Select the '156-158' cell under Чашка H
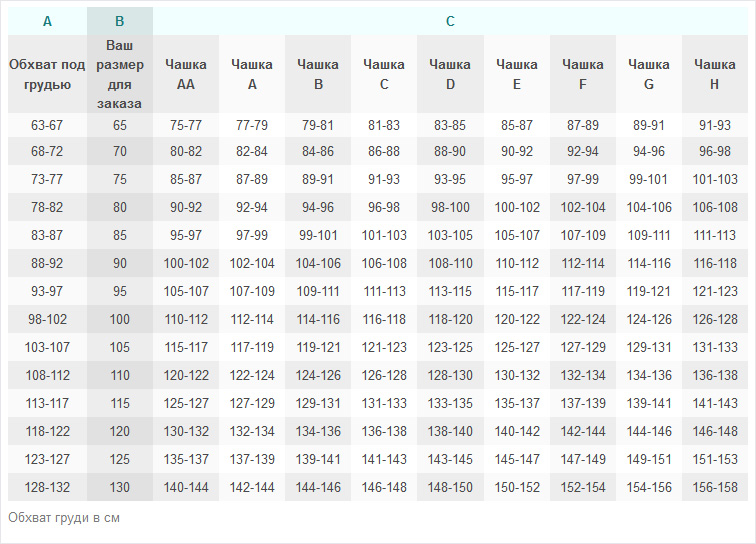 click(x=715, y=487)
